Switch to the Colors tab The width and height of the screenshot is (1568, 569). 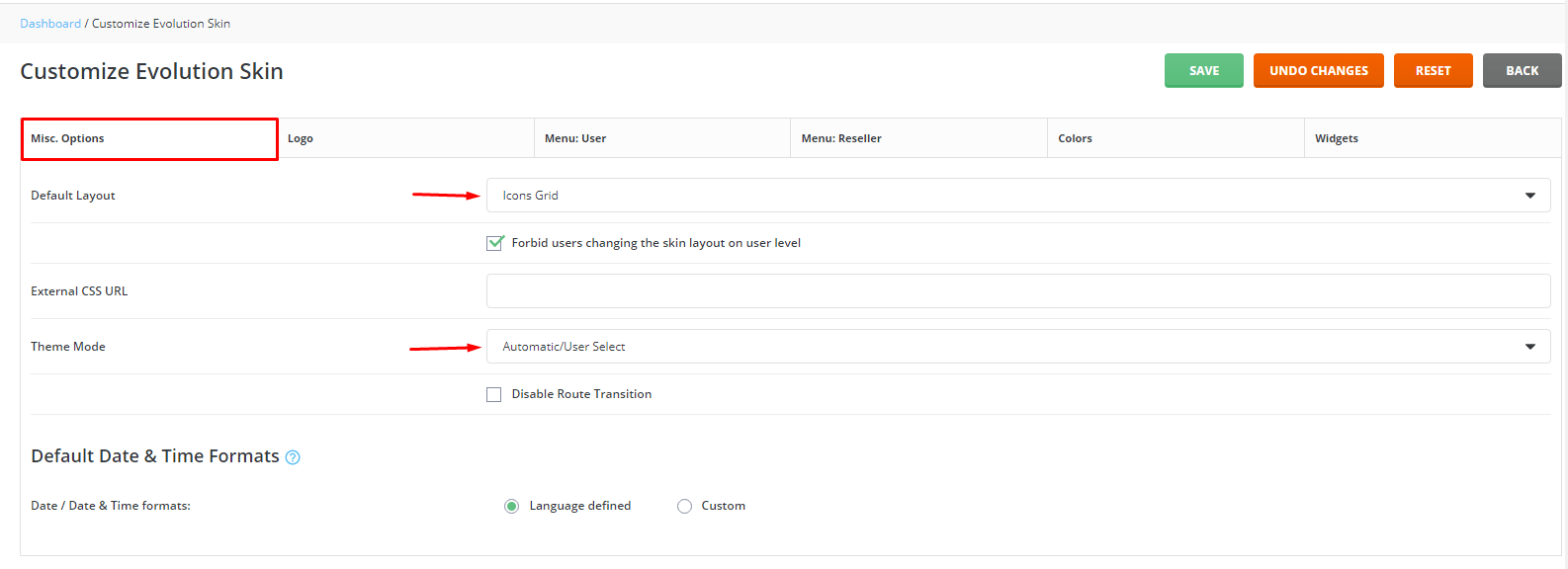click(1176, 138)
